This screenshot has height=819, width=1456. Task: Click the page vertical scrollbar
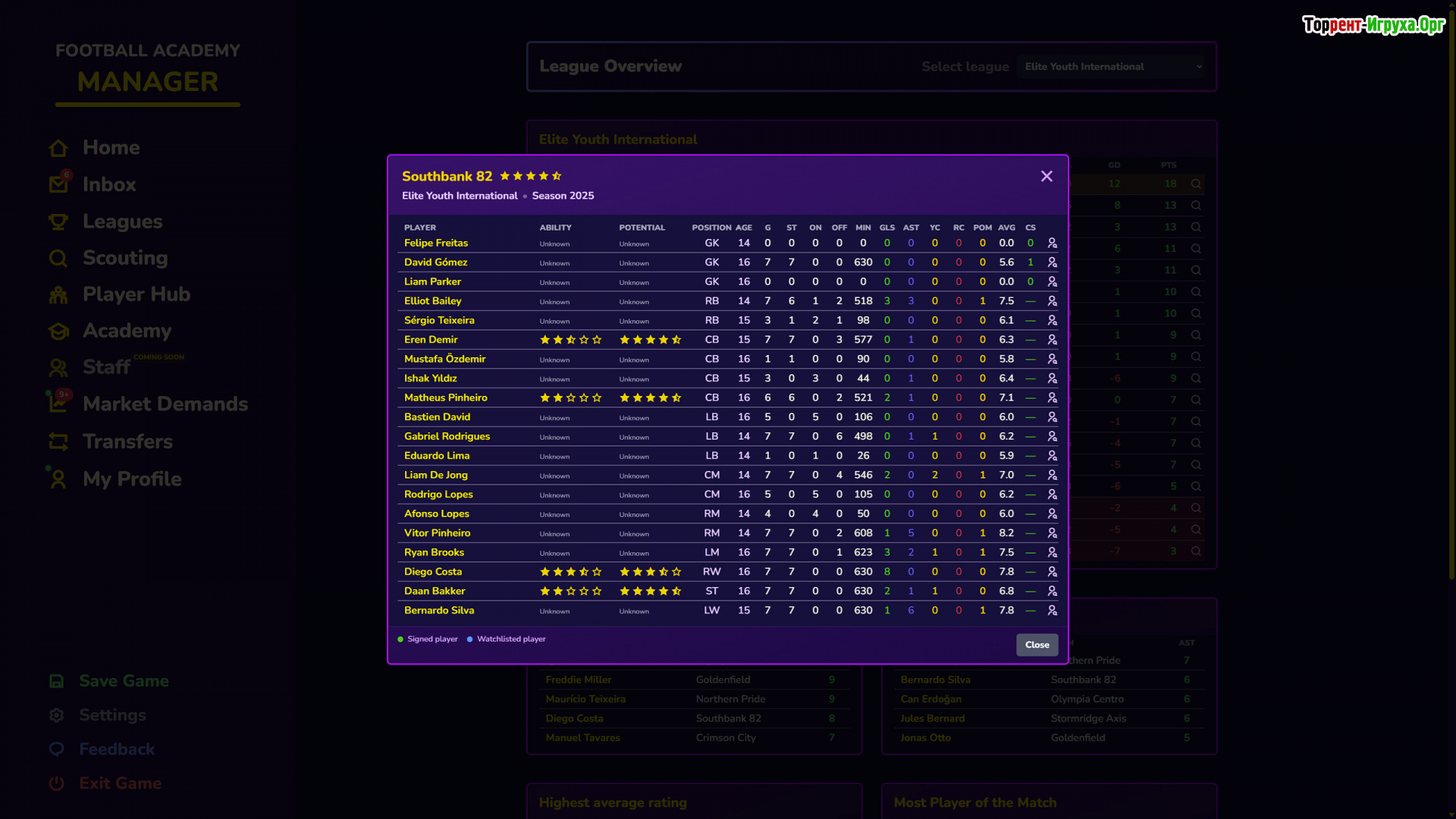(x=1451, y=303)
